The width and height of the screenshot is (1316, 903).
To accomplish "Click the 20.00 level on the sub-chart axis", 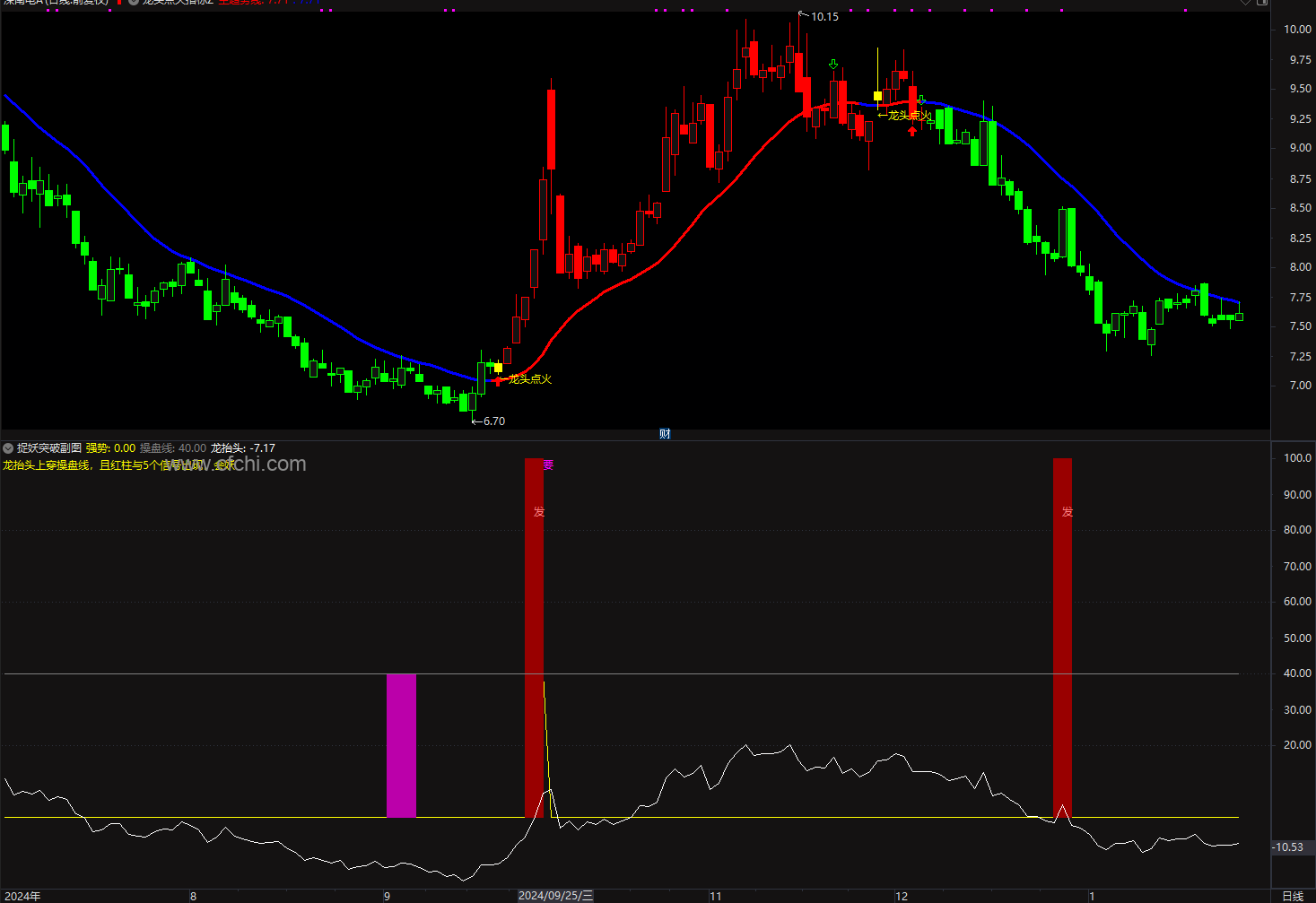I will click(x=1297, y=745).
